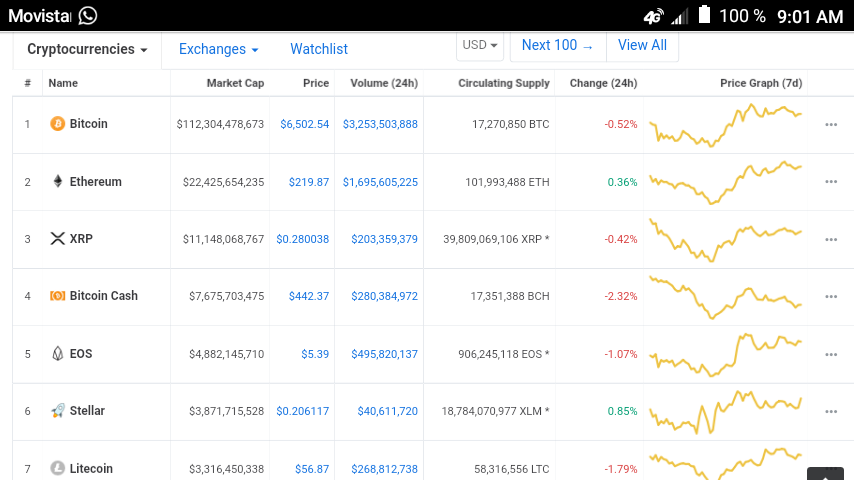
Task: Click Stellar price $0.206117
Action: click(303, 411)
